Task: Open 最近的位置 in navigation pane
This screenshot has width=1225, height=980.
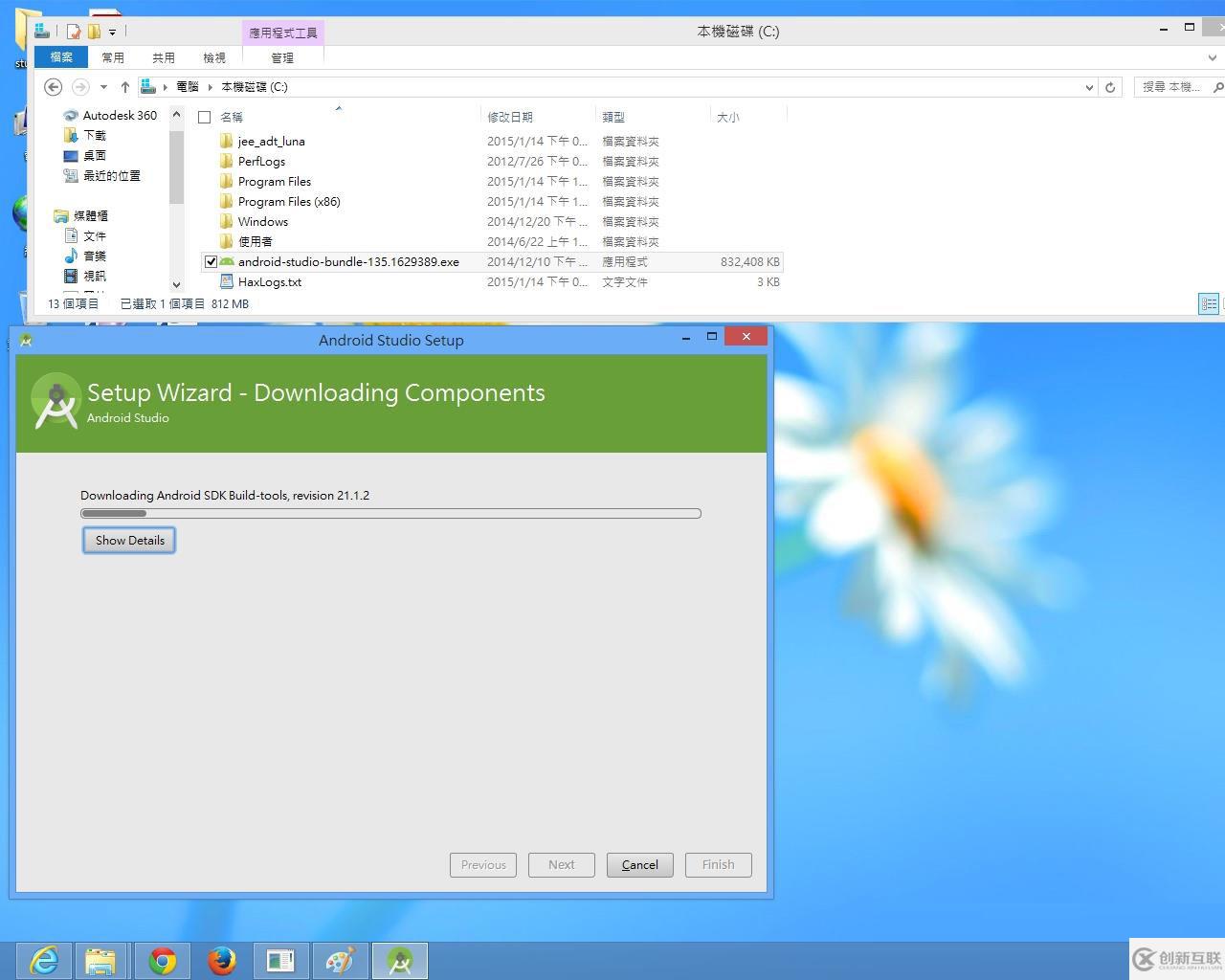Action: tap(112, 175)
